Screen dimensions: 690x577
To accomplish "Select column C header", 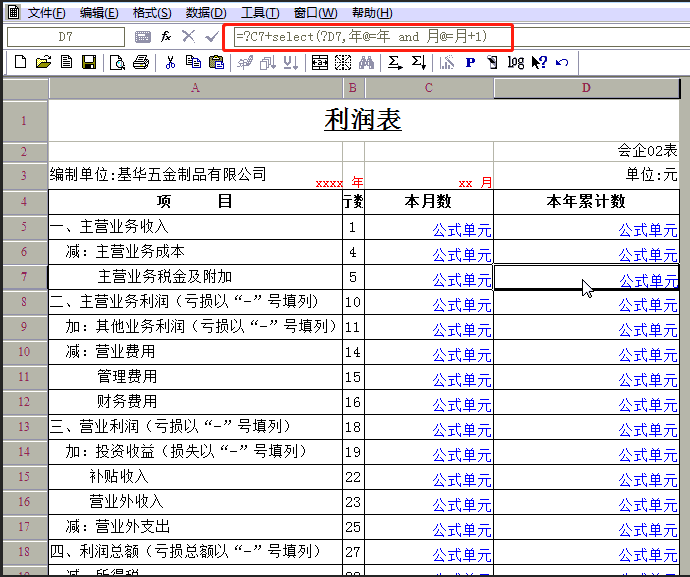I will pos(429,88).
